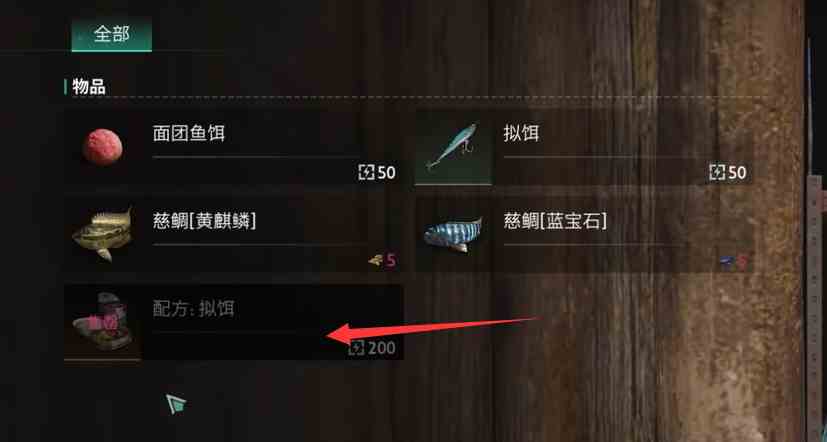Viewport: 827px width, 442px height.
Task: Click the blue fish cost icon
Action: [x=727, y=261]
